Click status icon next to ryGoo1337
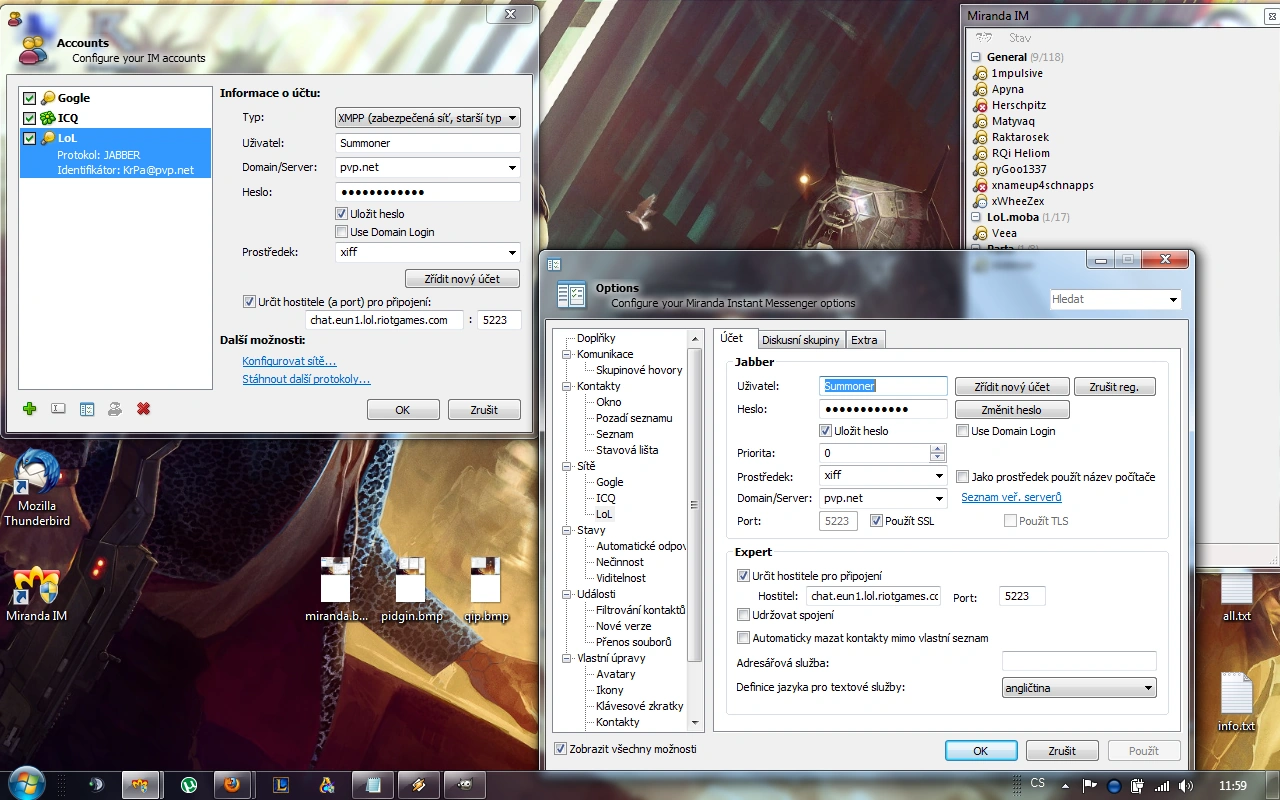 click(x=981, y=169)
